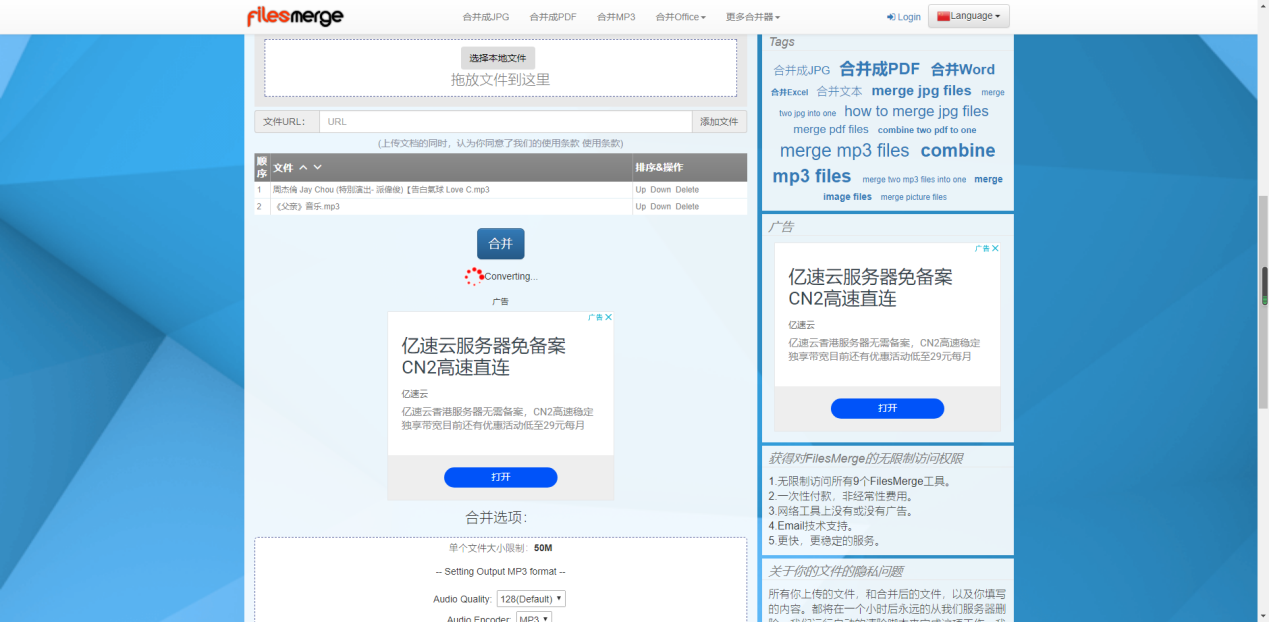Screen dimensions: 1269x622
Task: Click the Login link
Action: (x=904, y=17)
